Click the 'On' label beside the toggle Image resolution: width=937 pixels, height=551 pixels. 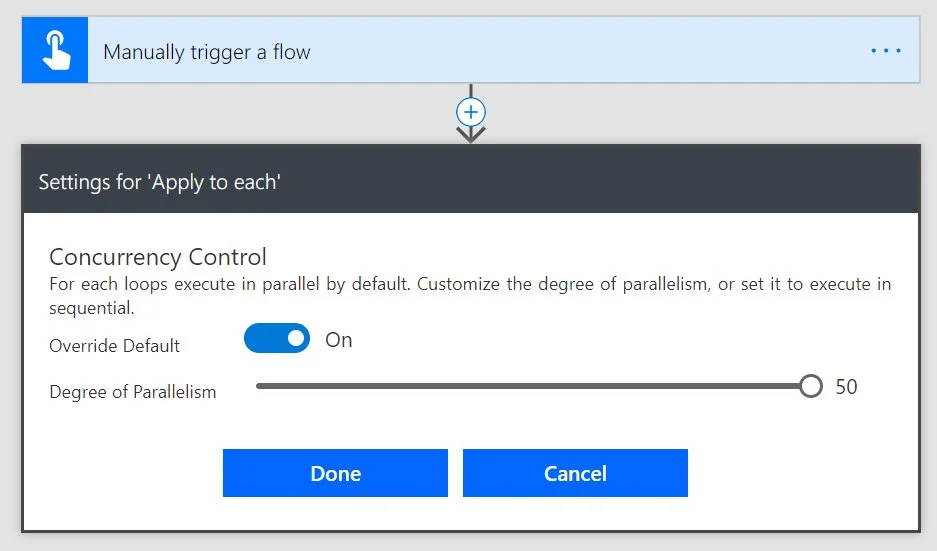coord(339,340)
